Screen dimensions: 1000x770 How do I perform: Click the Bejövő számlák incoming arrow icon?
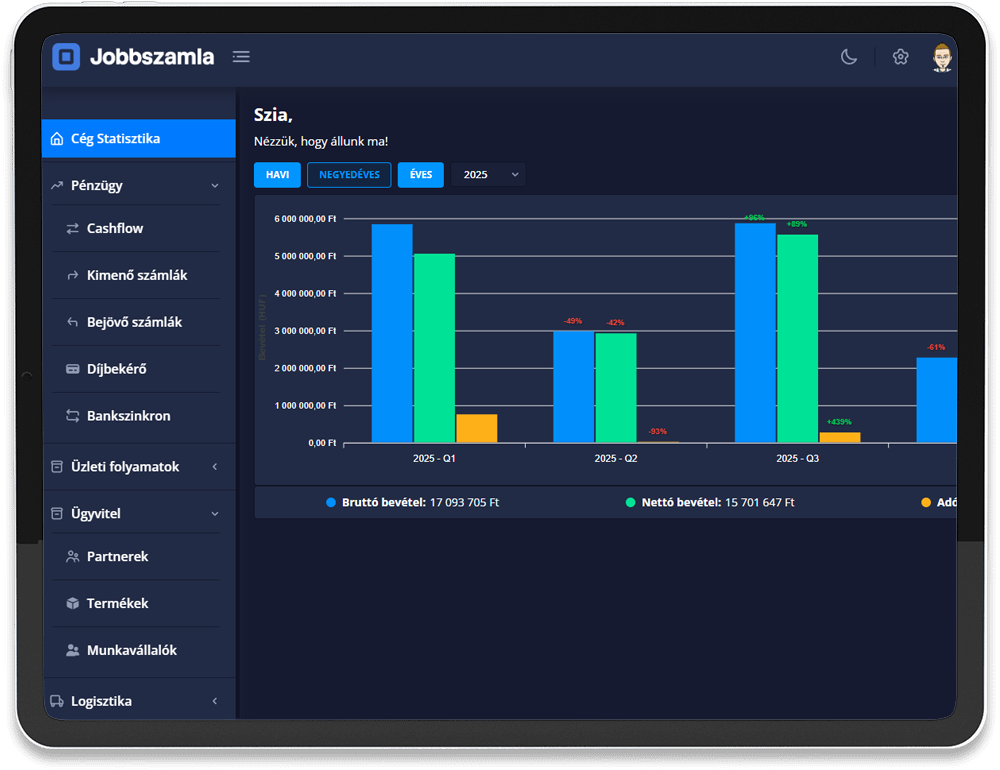coord(73,322)
